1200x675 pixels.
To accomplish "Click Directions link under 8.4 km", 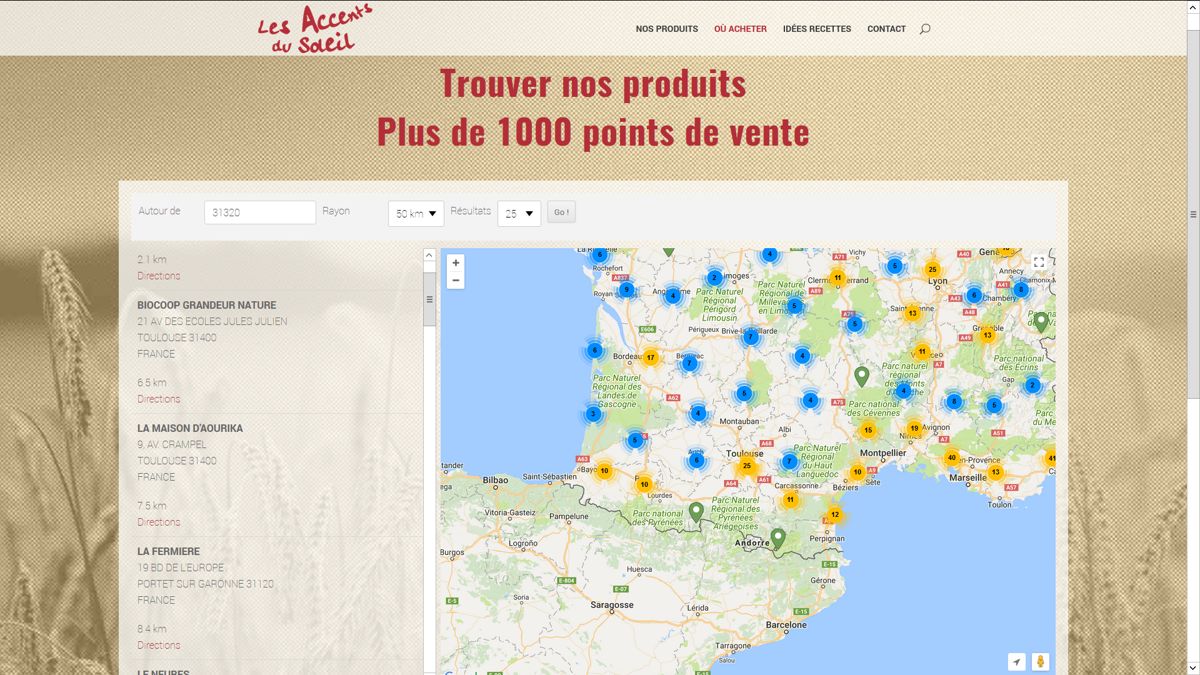I will click(159, 645).
